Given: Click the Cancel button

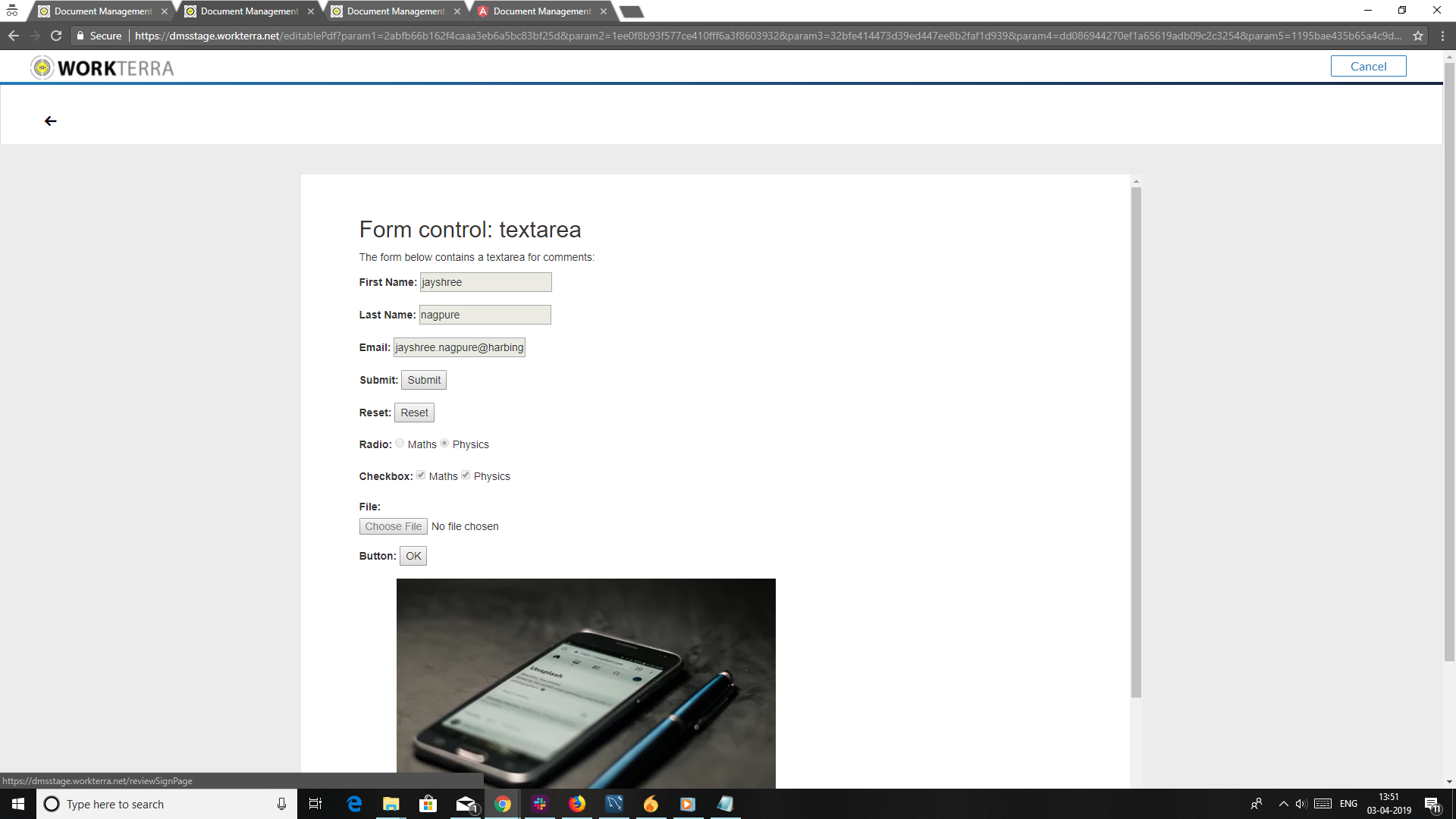Looking at the screenshot, I should (1368, 66).
